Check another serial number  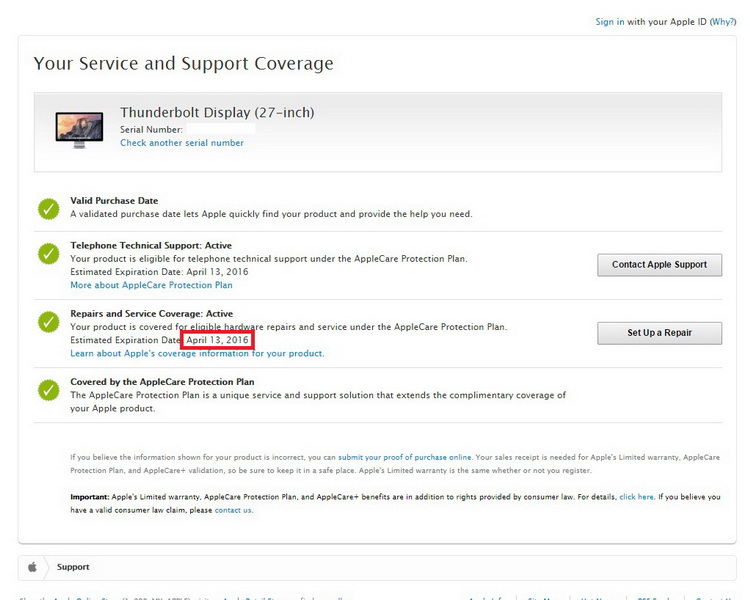tap(182, 143)
